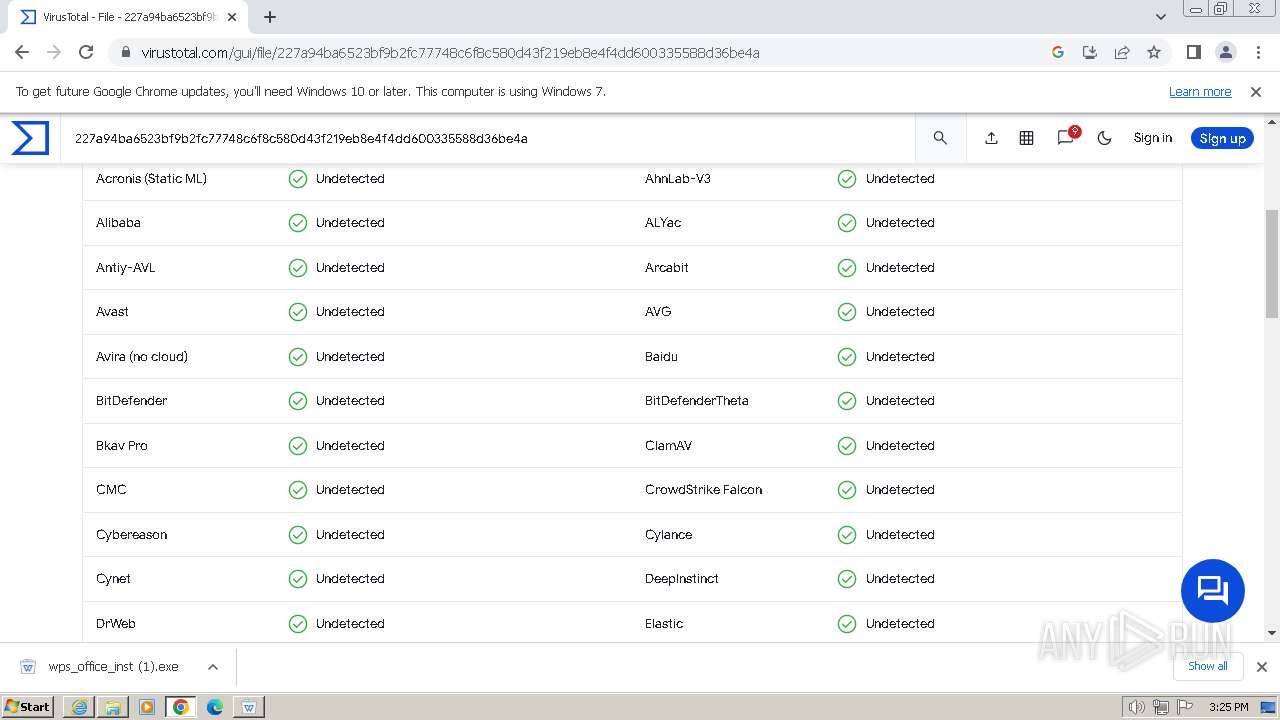Click Undetected checkmark in Elastic row
Viewport: 1280px width, 720px height.
click(847, 623)
